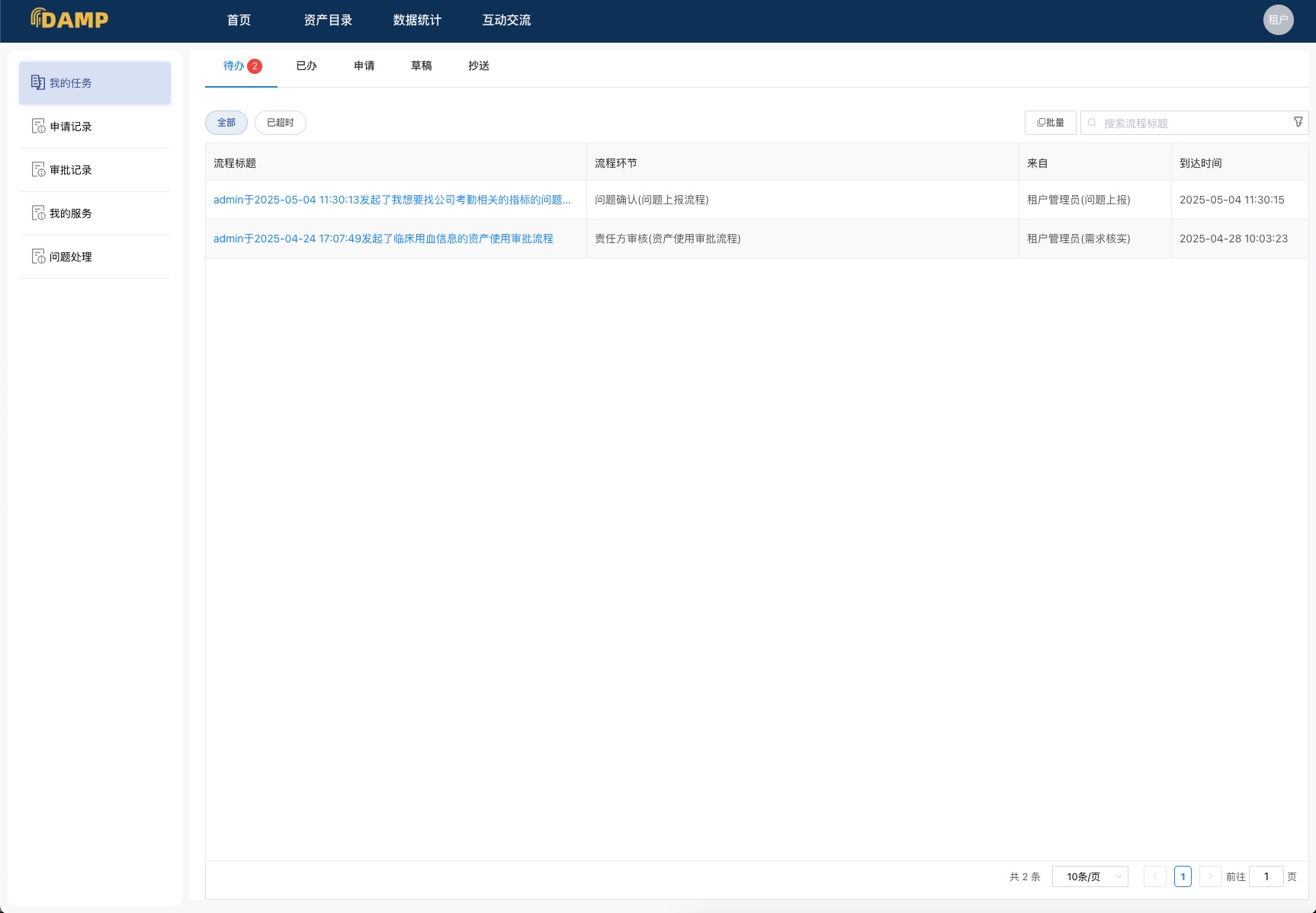Select the 我的任务 sidebar icon

point(38,82)
